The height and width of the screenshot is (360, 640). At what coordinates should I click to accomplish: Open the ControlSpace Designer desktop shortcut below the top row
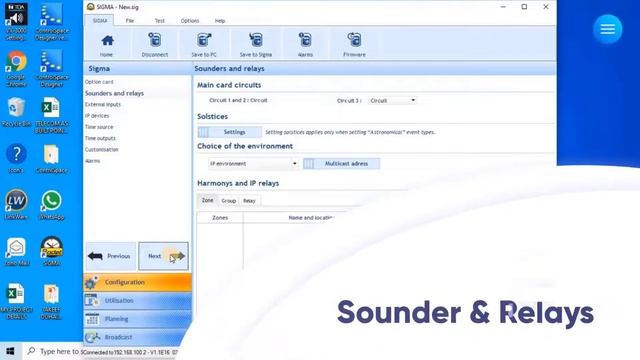coord(51,68)
